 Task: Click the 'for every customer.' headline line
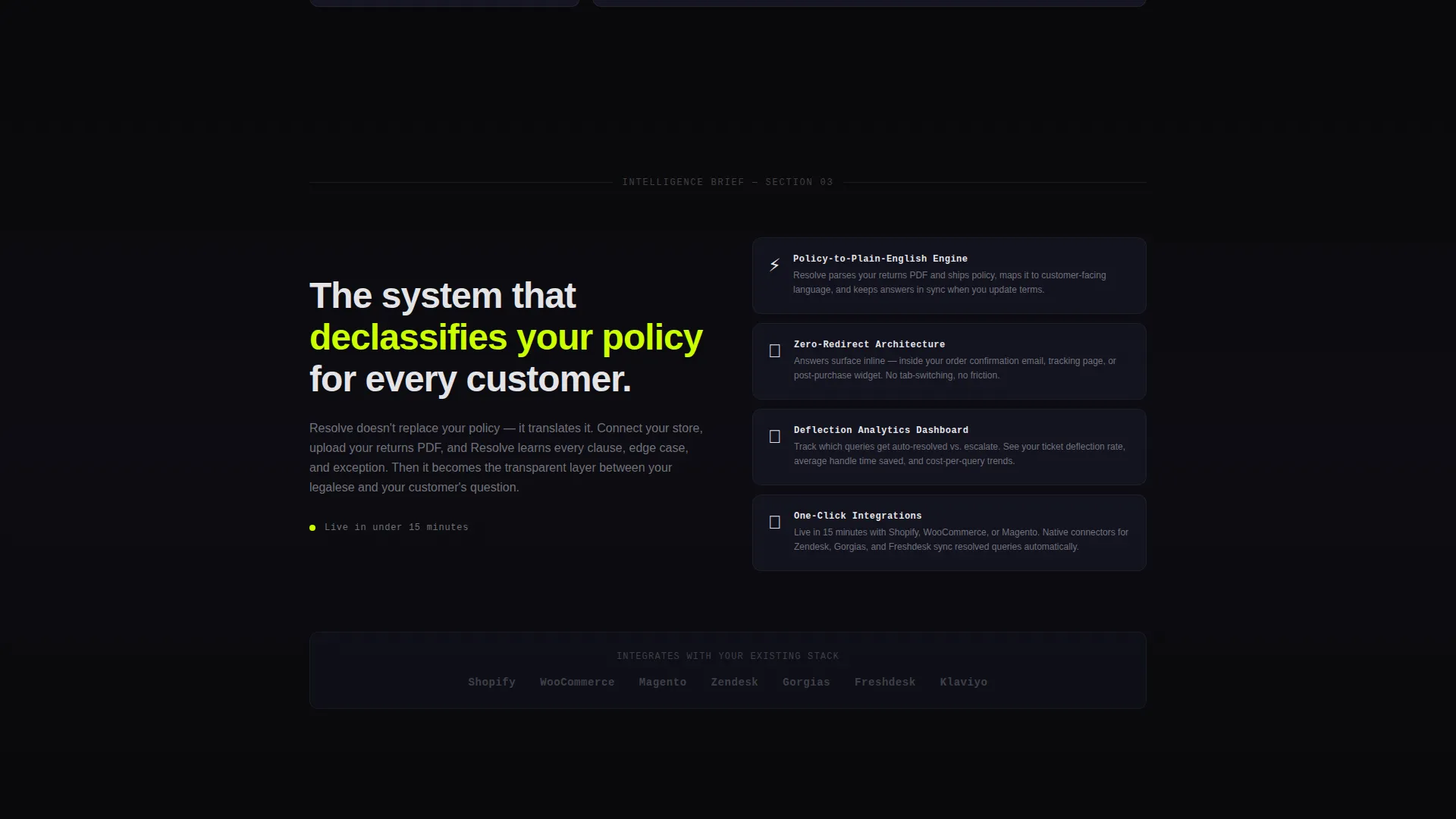pos(470,379)
